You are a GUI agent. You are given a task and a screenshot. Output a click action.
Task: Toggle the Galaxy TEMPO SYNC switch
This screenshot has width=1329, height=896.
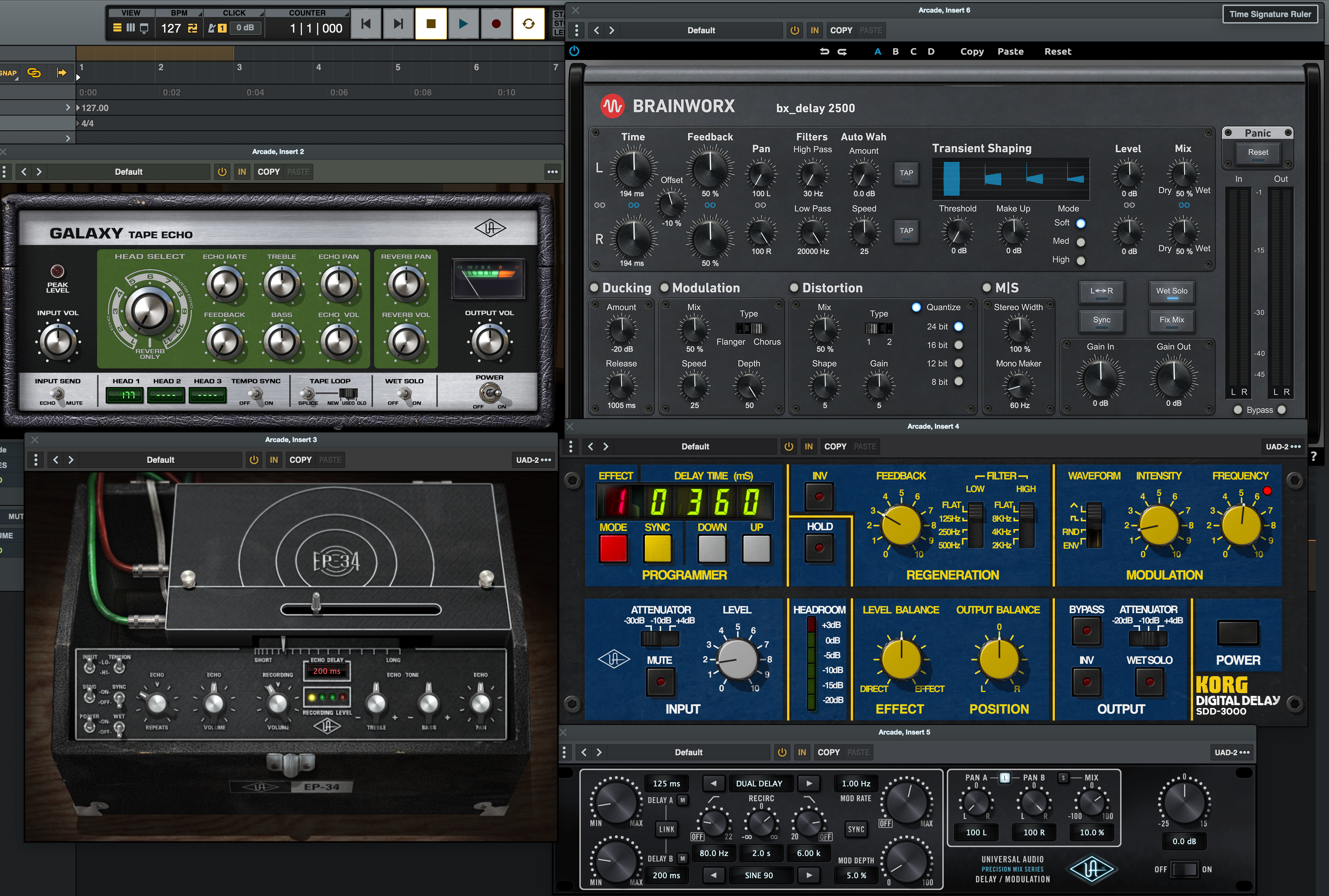(256, 394)
